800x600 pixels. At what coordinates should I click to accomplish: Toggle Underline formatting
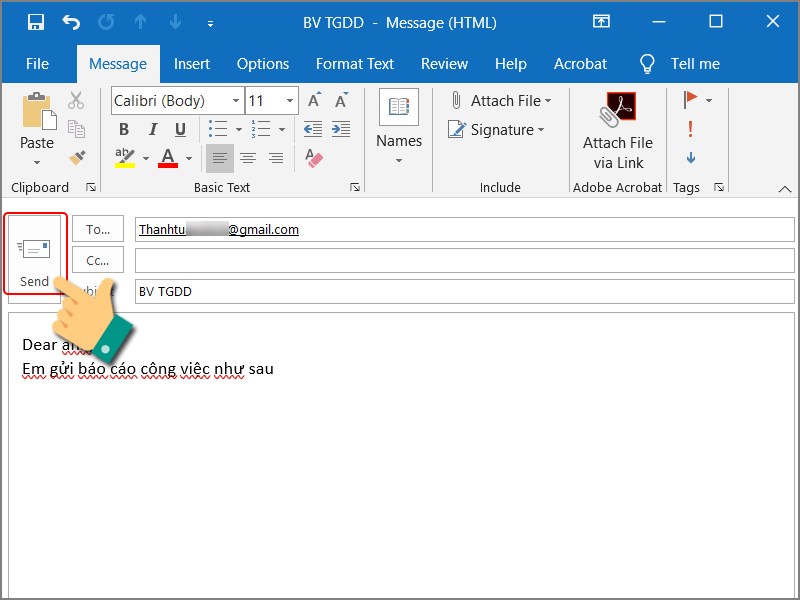pyautogui.click(x=180, y=129)
